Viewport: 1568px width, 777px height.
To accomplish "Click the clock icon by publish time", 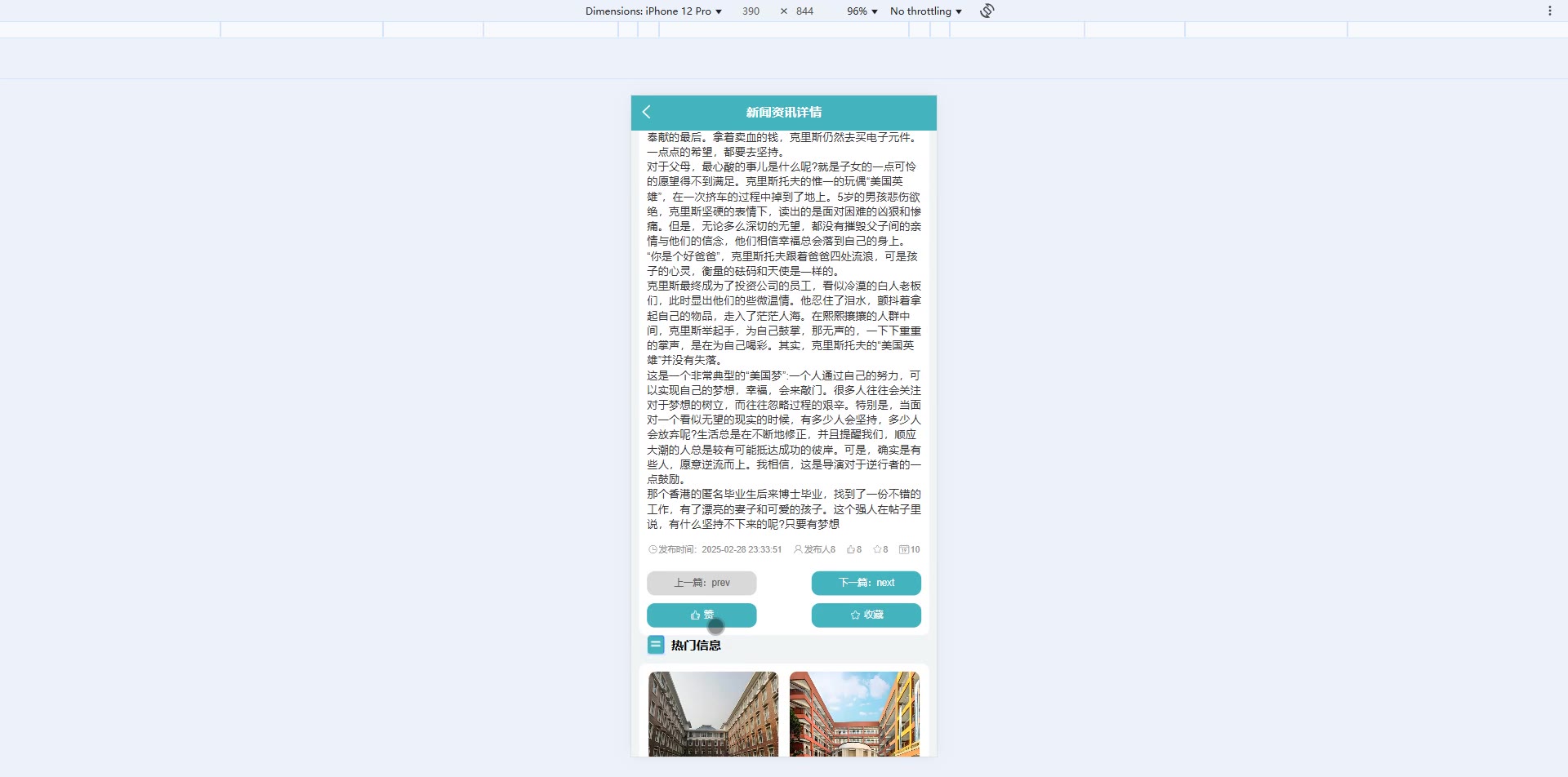I will 653,550.
